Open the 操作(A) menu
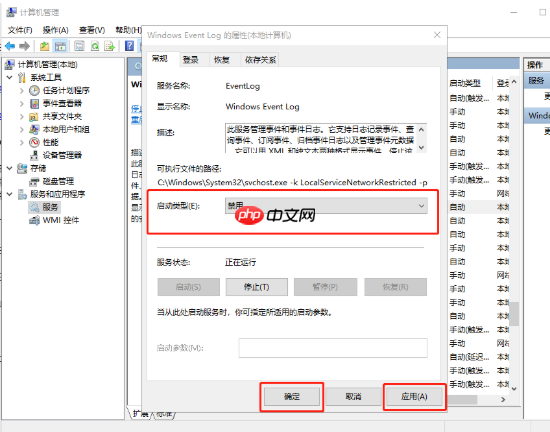550x432 pixels. click(55, 30)
